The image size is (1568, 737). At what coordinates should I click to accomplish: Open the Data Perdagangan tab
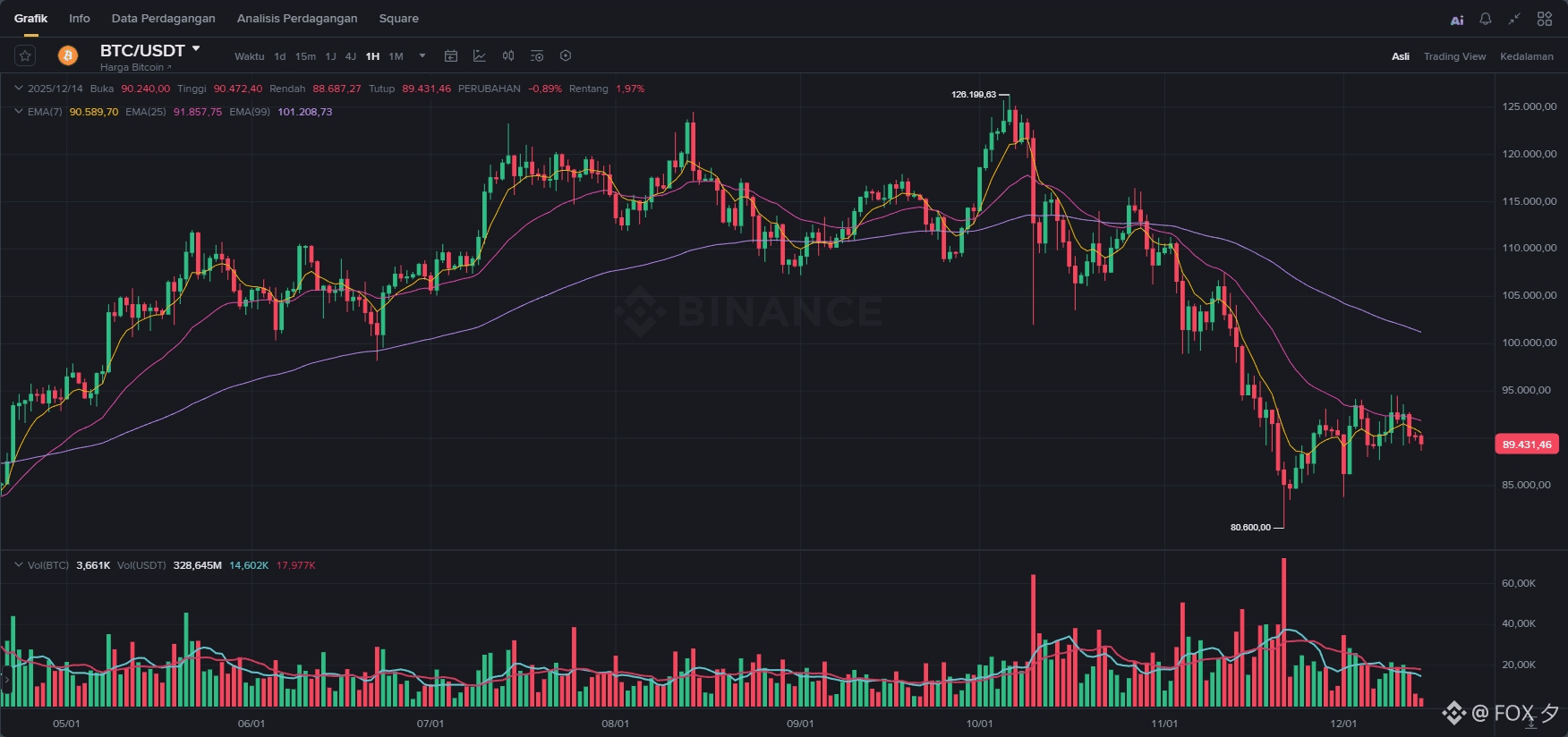click(163, 18)
